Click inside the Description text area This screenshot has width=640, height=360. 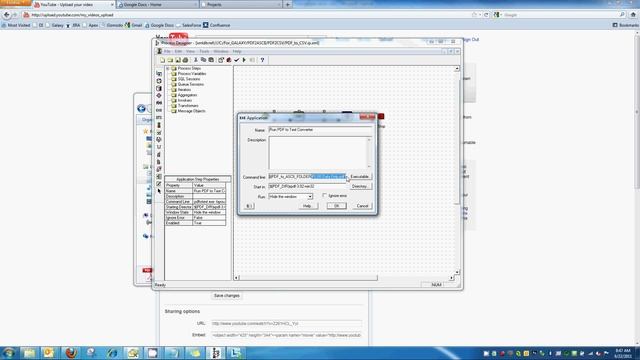point(318,153)
